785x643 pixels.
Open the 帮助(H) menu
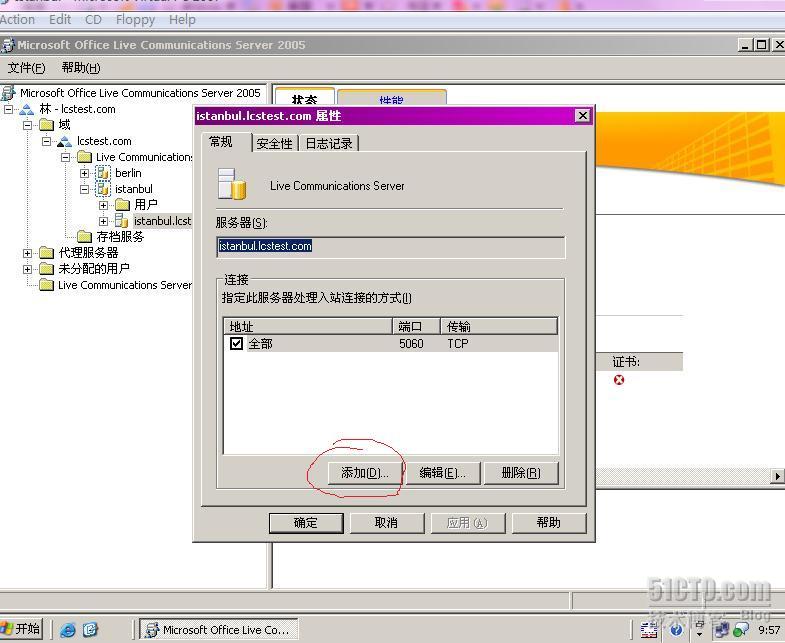(x=81, y=68)
